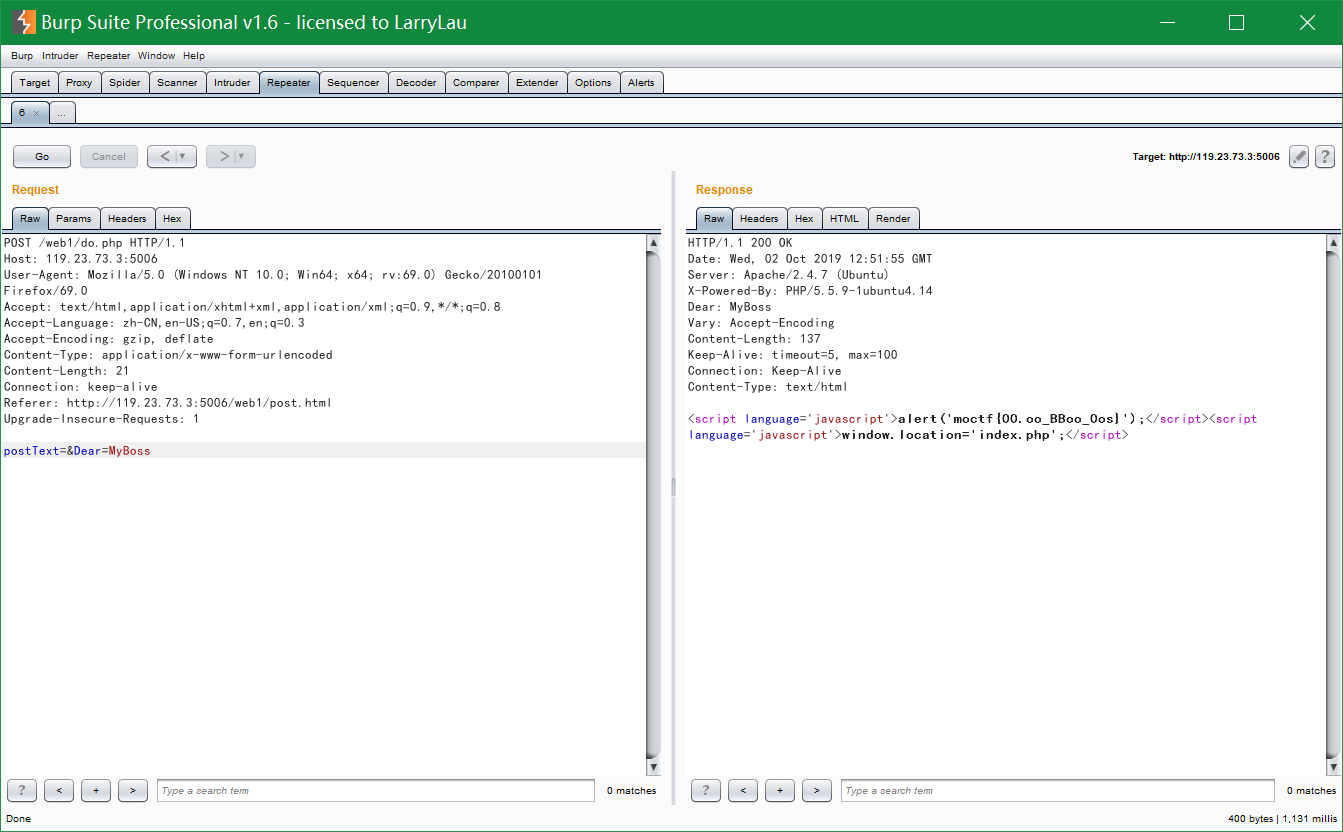Click the 'HTTP/1.1 200 OK' response status line

(x=739, y=243)
